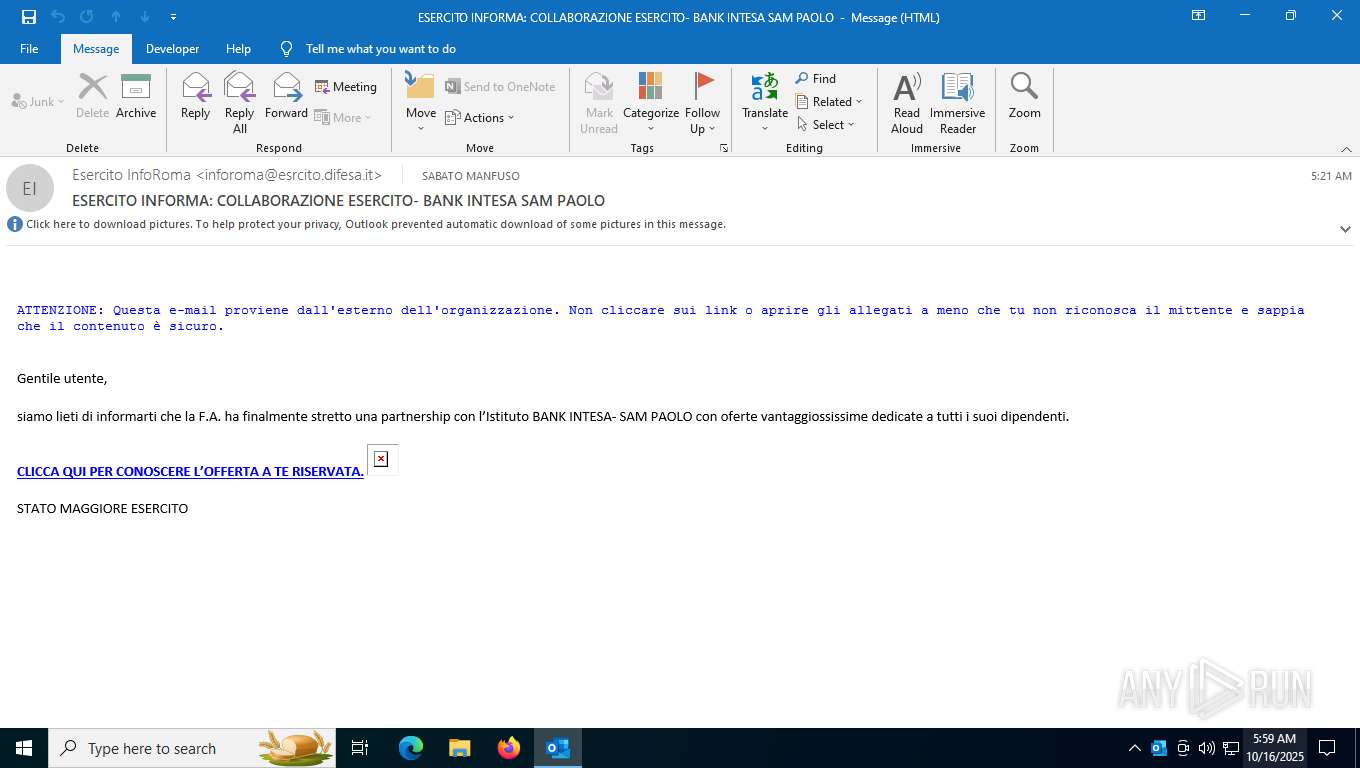
Task: Open File Explorer on the taskbar
Action: (460, 748)
